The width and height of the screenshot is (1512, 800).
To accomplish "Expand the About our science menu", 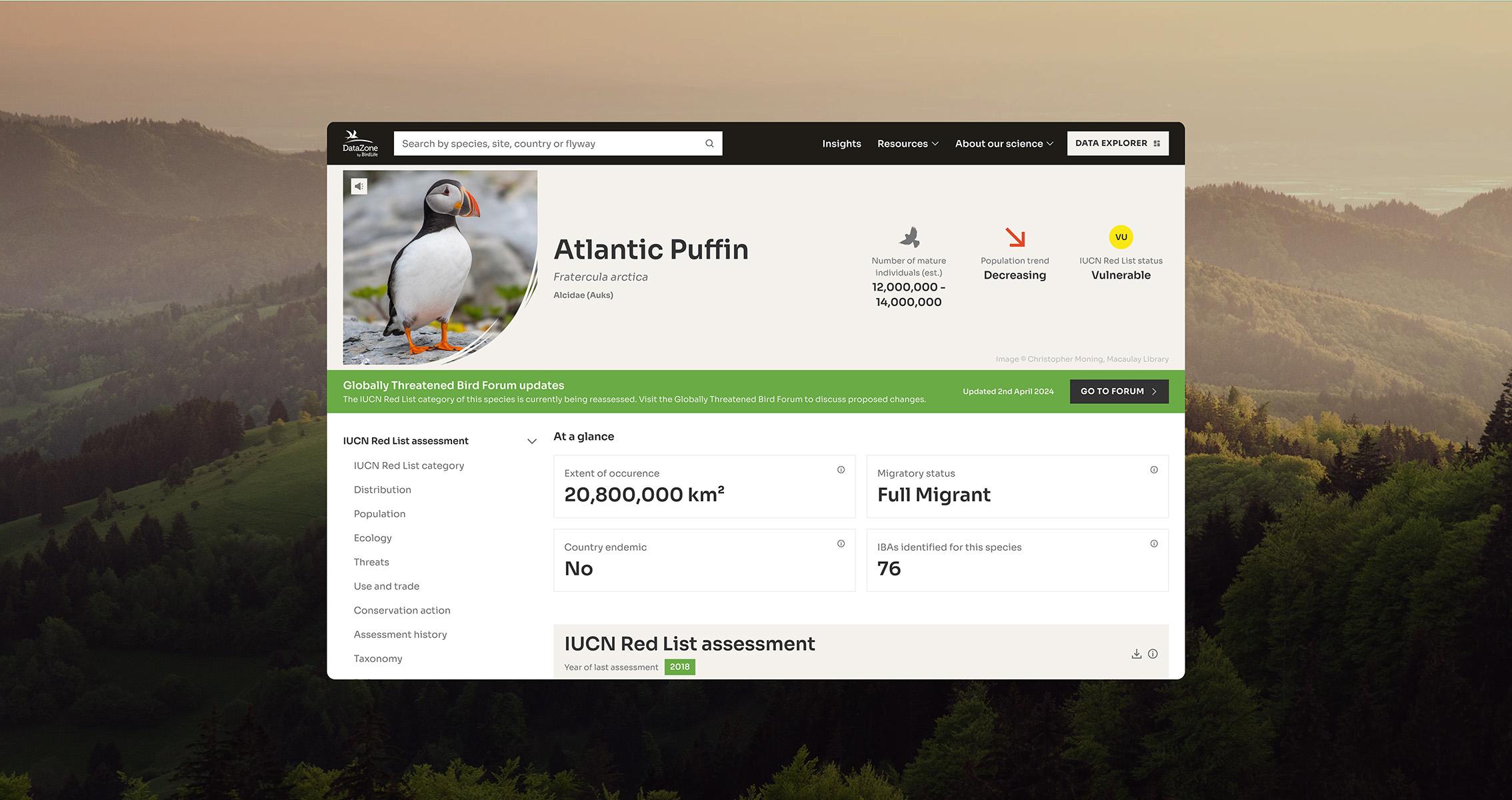I will coord(1004,143).
